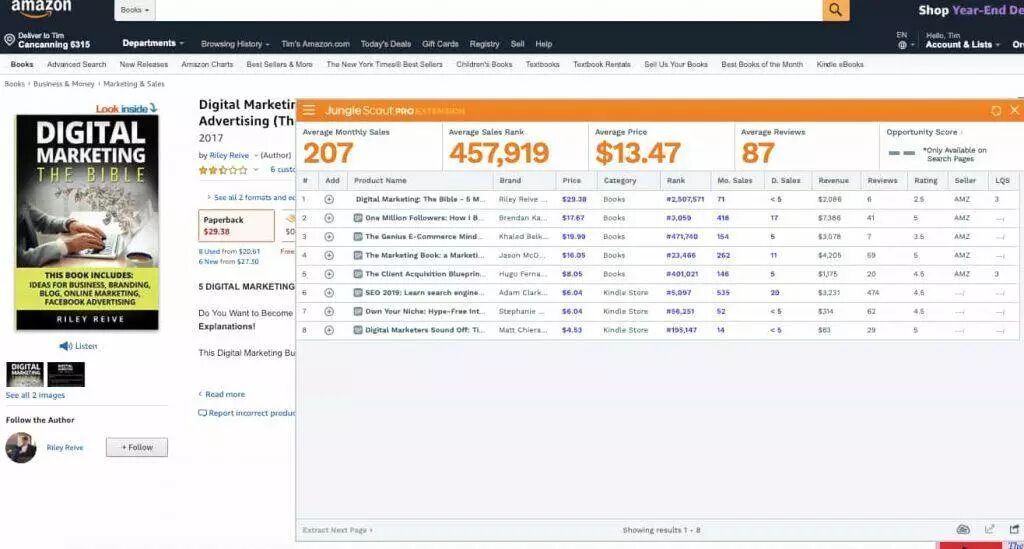The height and width of the screenshot is (549, 1024).
Task: Open Best Sellers & More subnav item
Action: (x=280, y=65)
